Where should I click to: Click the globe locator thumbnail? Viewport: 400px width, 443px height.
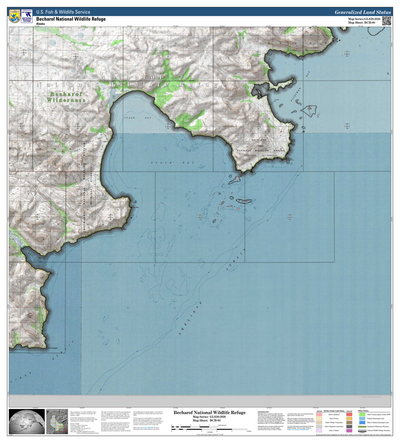(27, 421)
